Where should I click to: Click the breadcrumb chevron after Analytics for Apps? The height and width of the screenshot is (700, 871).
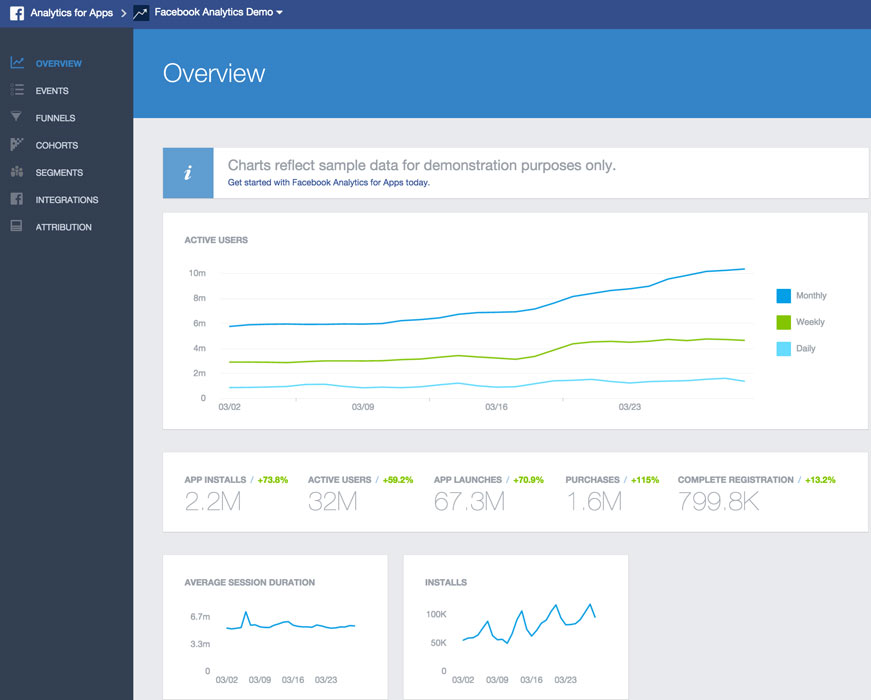pos(123,13)
